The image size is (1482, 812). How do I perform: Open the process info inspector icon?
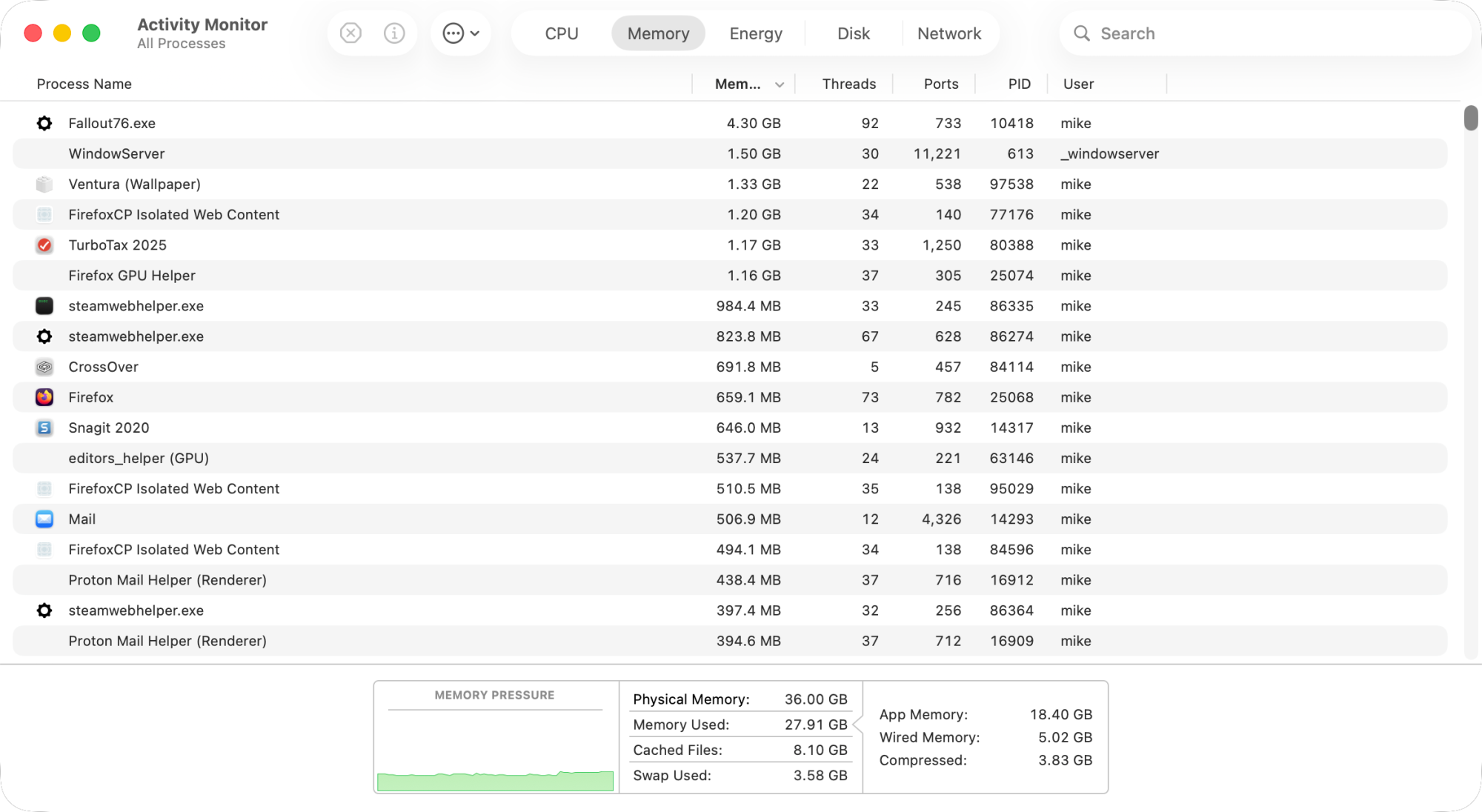click(x=394, y=33)
